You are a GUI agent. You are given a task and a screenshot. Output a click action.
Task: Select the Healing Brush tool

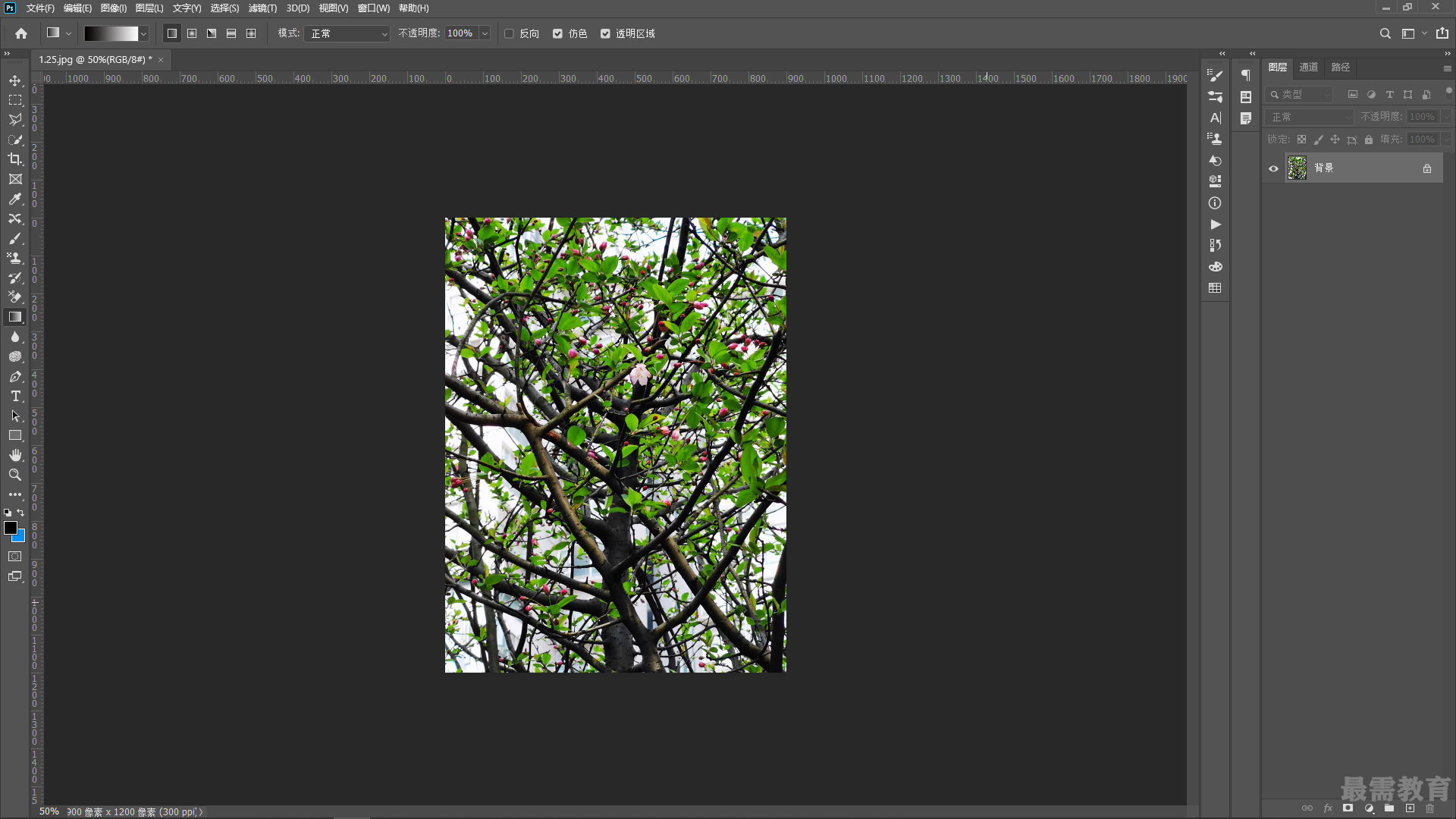pyautogui.click(x=15, y=218)
